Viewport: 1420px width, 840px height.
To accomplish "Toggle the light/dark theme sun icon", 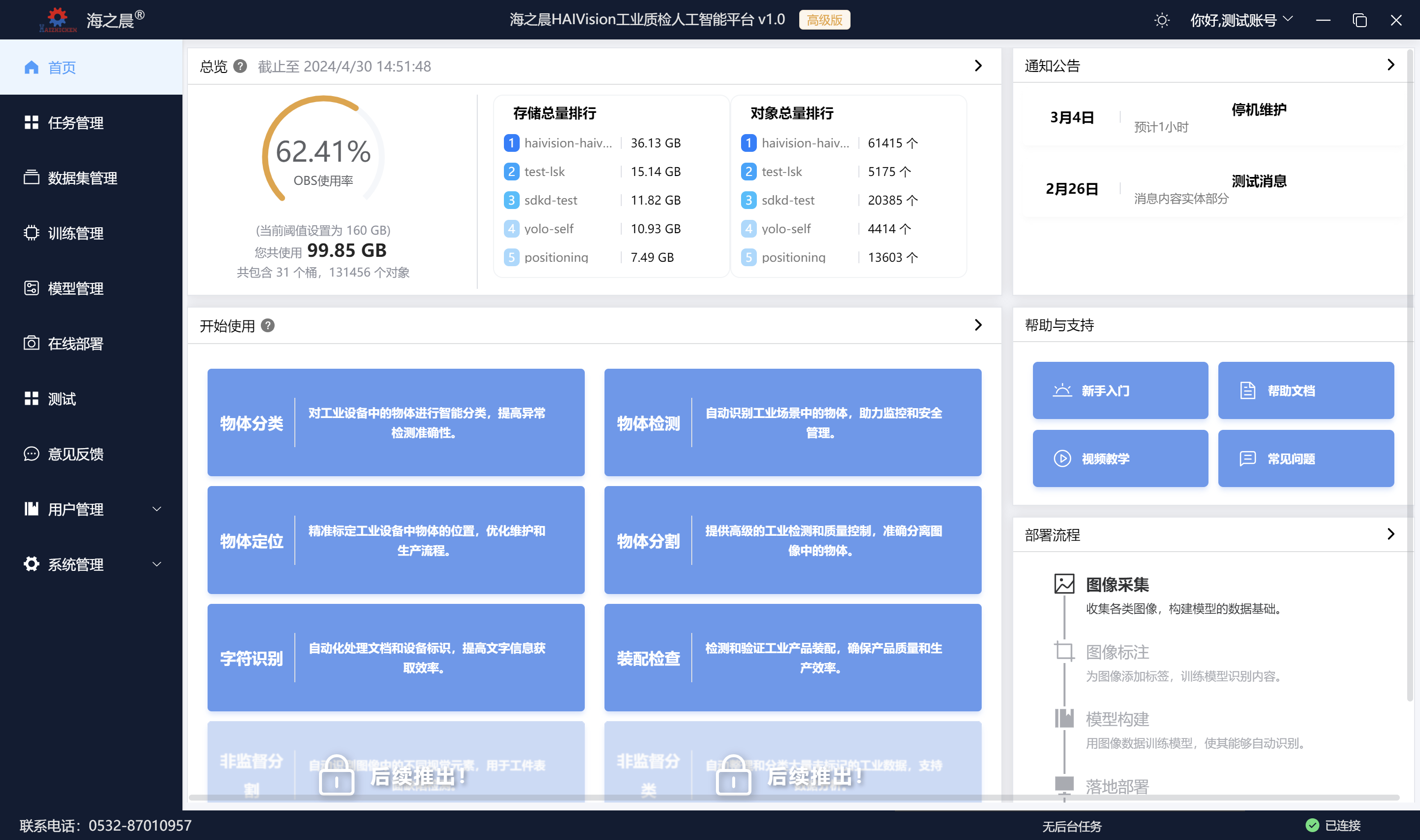I will pyautogui.click(x=1161, y=20).
